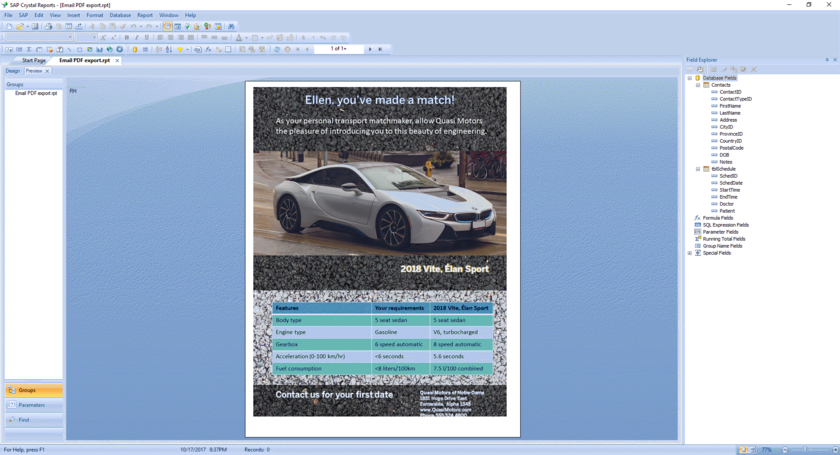The width and height of the screenshot is (840, 455).
Task: Click the Insert Chart icon
Action: (99, 49)
